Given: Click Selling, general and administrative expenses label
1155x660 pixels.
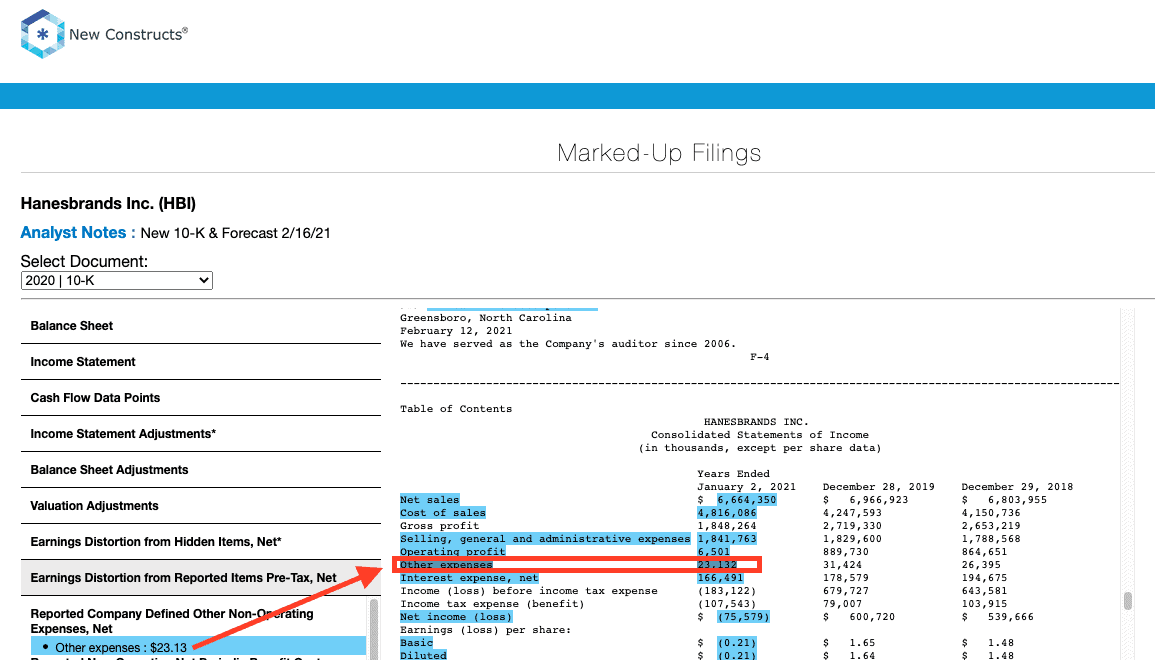Looking at the screenshot, I should click(545, 539).
